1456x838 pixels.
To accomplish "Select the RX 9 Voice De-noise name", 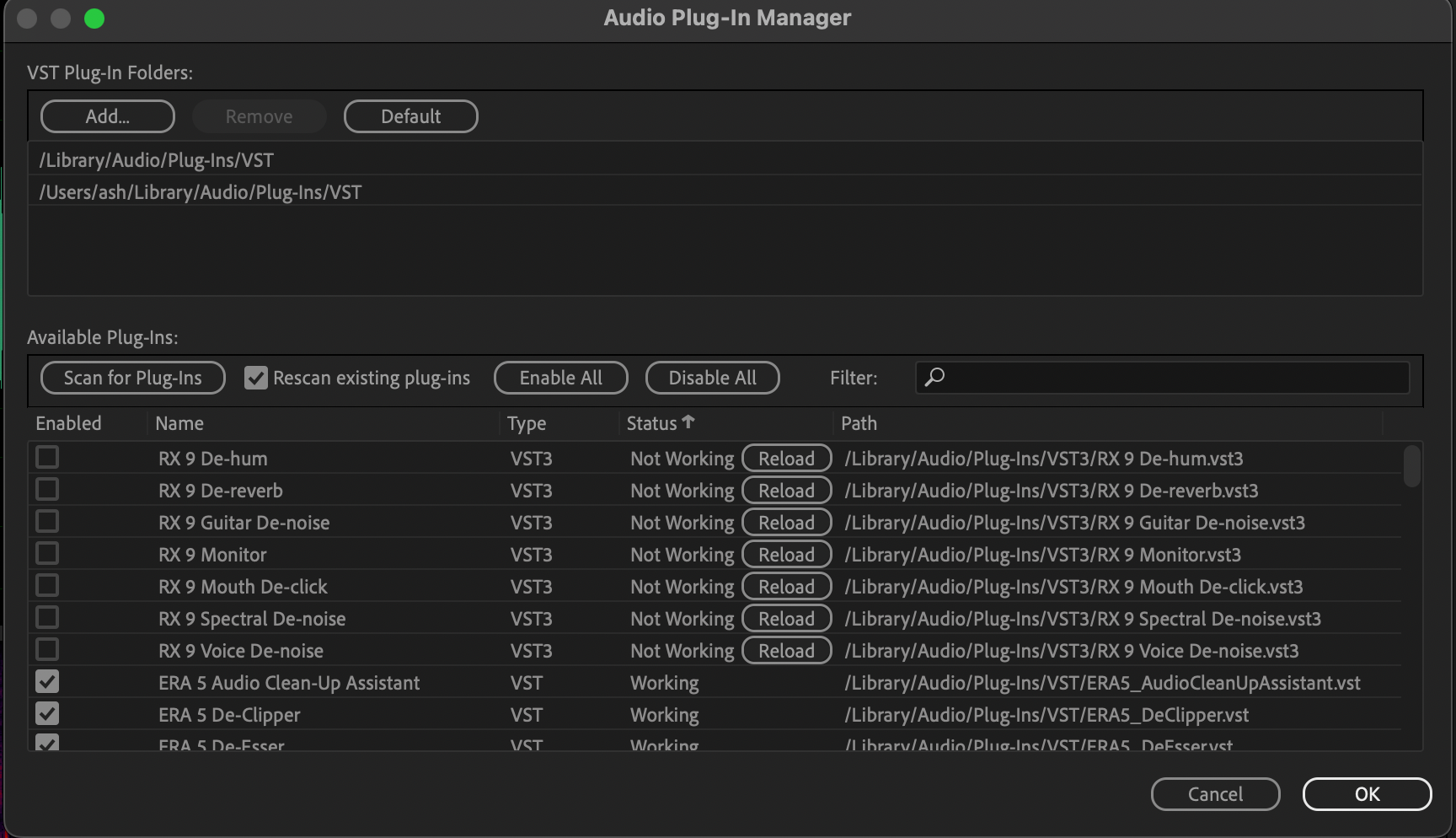I will pos(241,651).
